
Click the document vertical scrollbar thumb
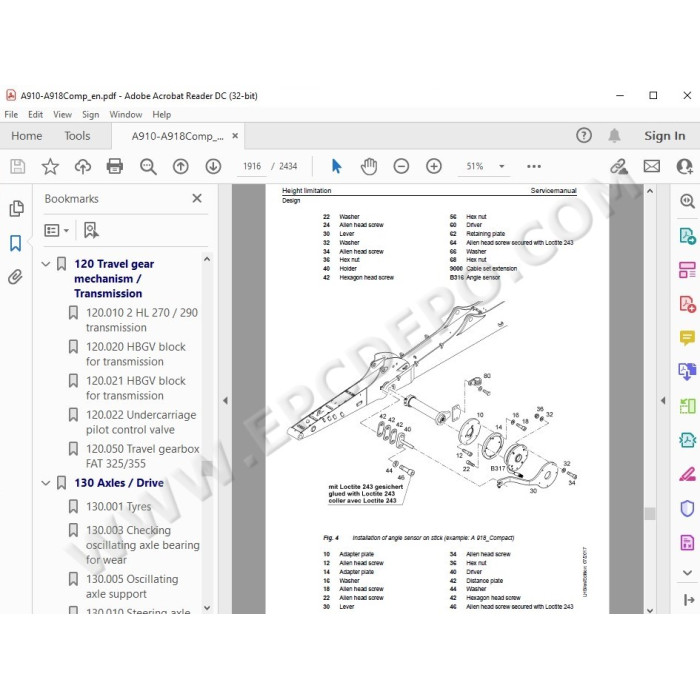[650, 513]
